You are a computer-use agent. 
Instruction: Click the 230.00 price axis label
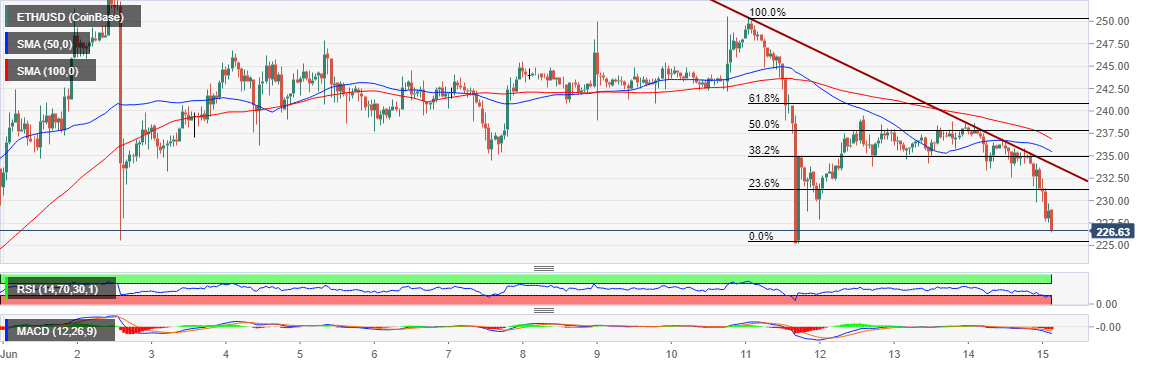[1113, 201]
